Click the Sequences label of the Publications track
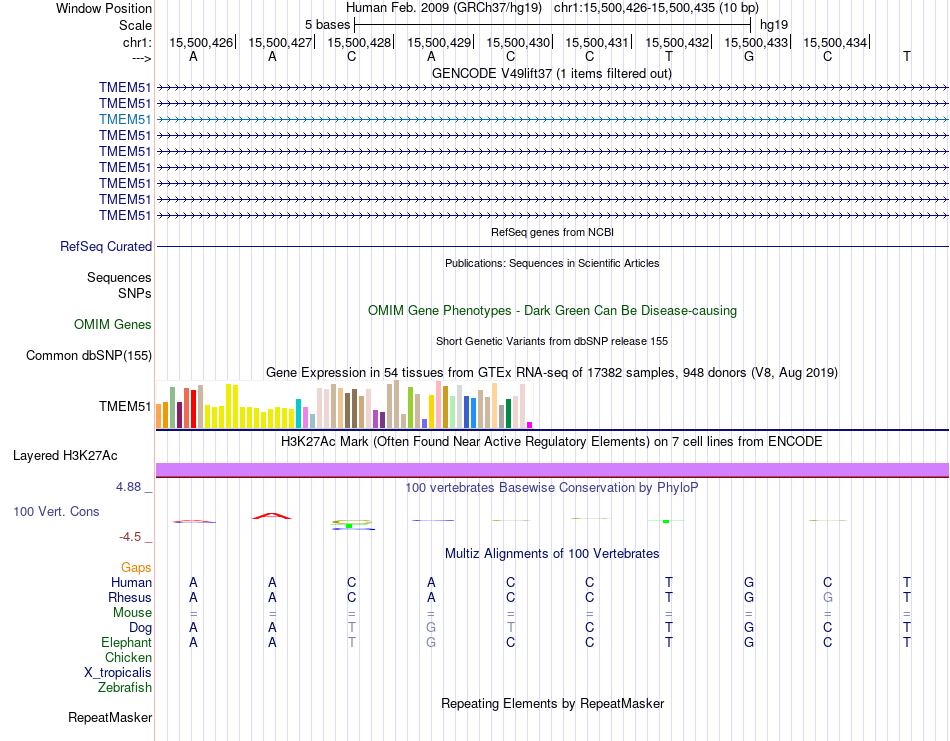The height and width of the screenshot is (741, 950). [119, 277]
